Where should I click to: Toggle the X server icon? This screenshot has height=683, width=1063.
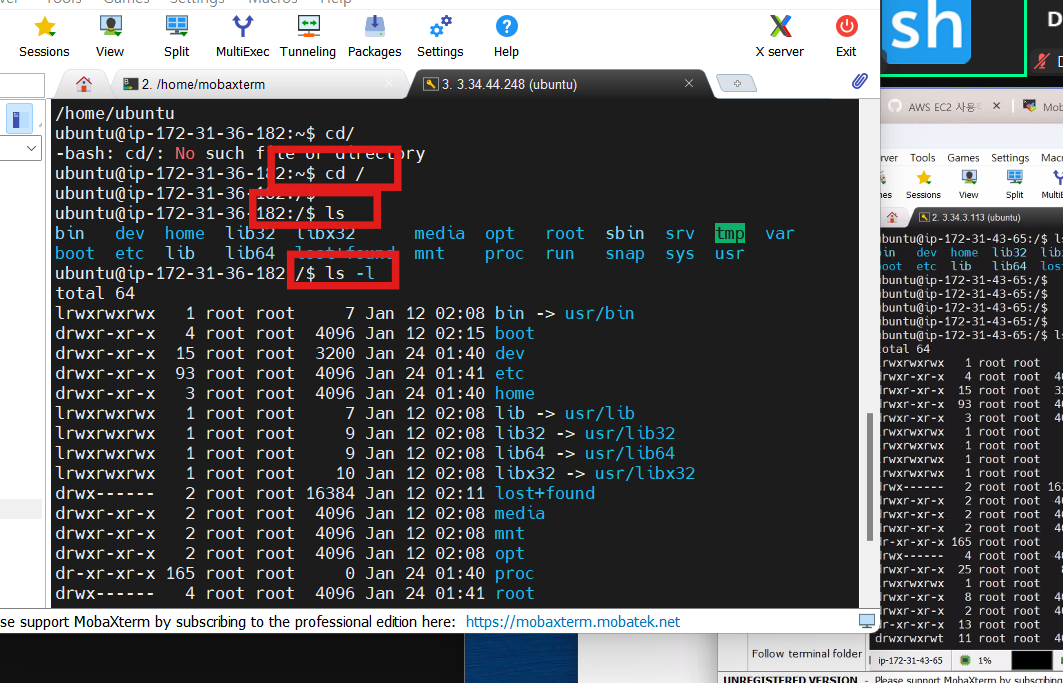point(780,37)
